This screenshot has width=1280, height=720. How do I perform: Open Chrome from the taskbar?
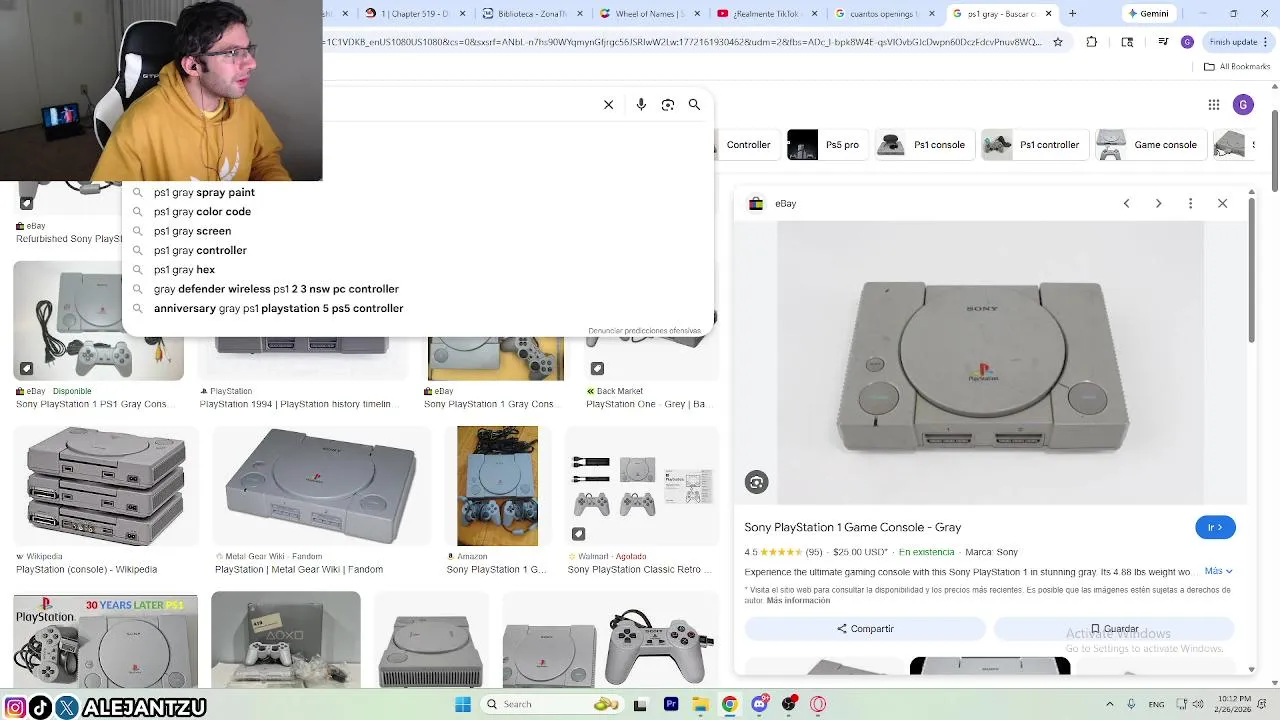[x=730, y=704]
